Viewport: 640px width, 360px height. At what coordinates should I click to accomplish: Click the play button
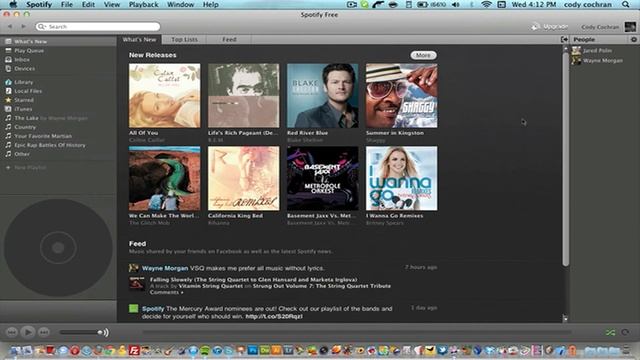pyautogui.click(x=28, y=332)
